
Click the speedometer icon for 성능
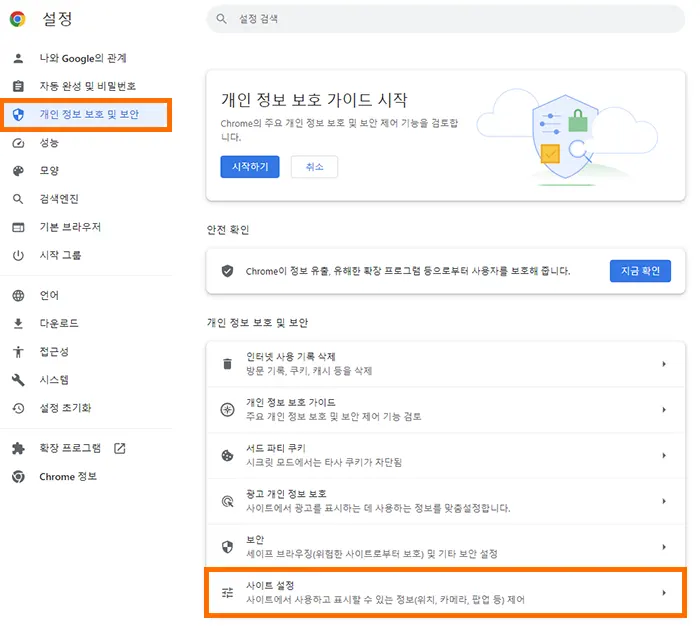point(18,143)
